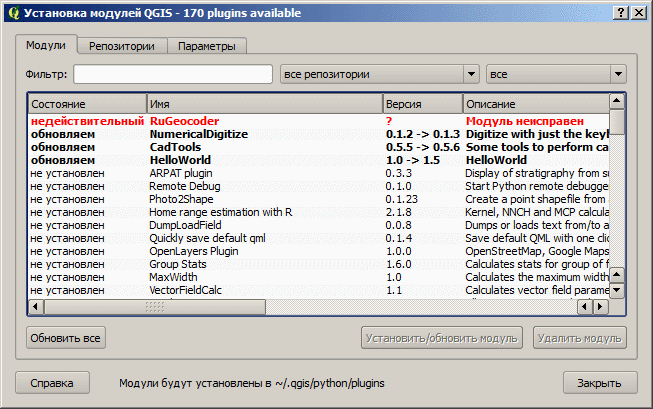The image size is (653, 409).
Task: Click the vertical scrollbar down arrow
Action: coord(617,289)
